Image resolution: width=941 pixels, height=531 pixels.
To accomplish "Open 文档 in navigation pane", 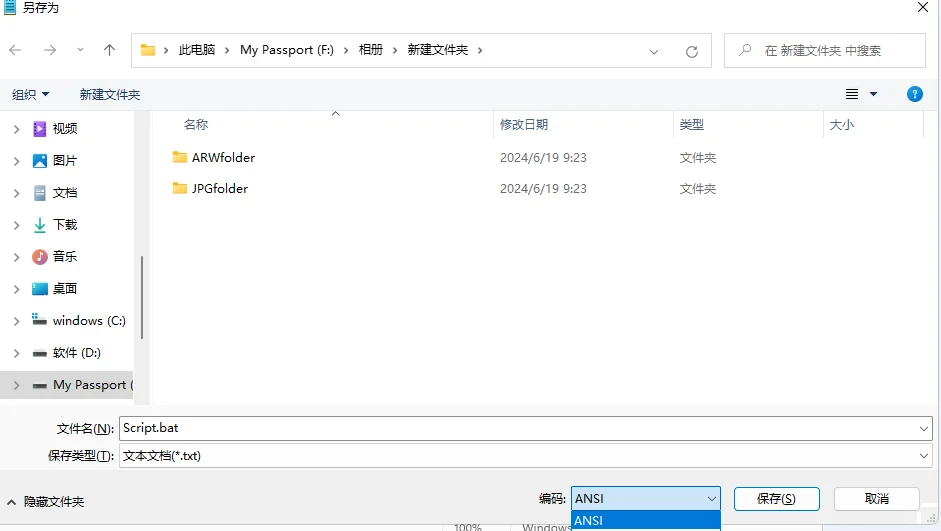I will tap(65, 193).
